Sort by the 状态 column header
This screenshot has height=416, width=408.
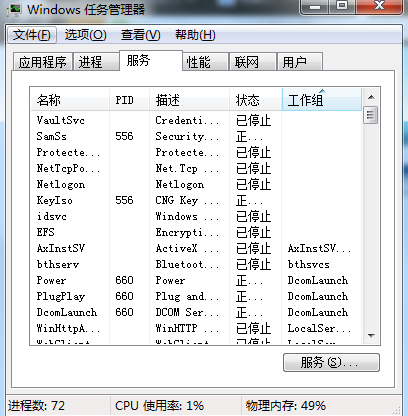(256, 100)
